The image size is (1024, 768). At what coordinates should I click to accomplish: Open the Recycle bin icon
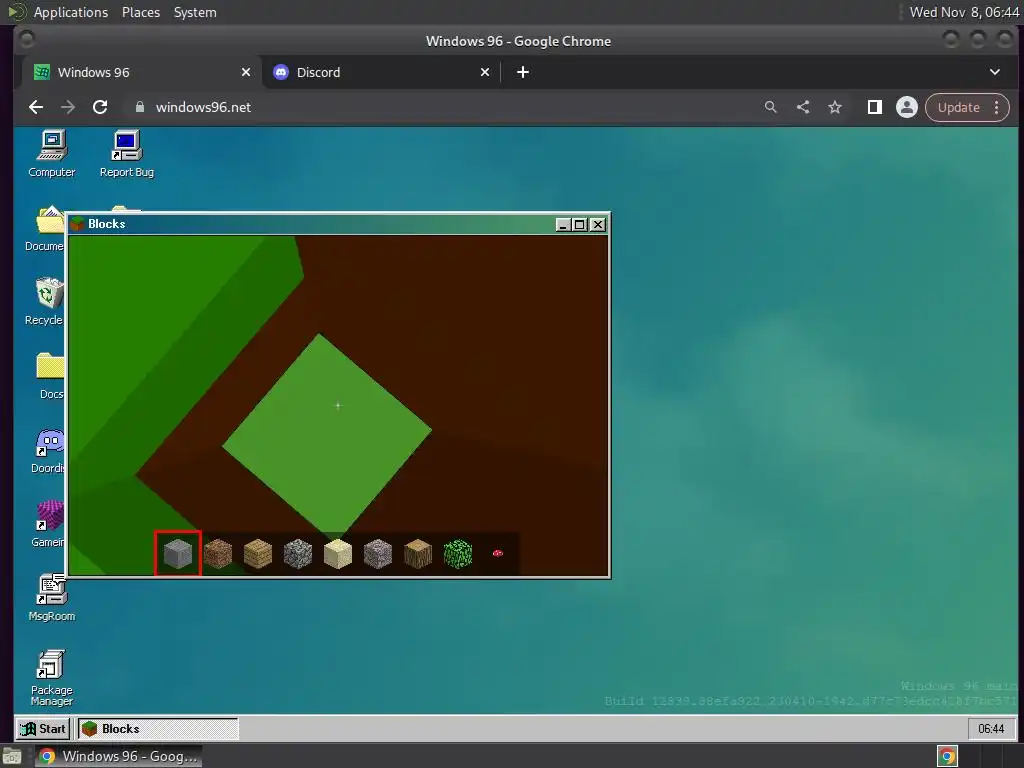tap(45, 302)
